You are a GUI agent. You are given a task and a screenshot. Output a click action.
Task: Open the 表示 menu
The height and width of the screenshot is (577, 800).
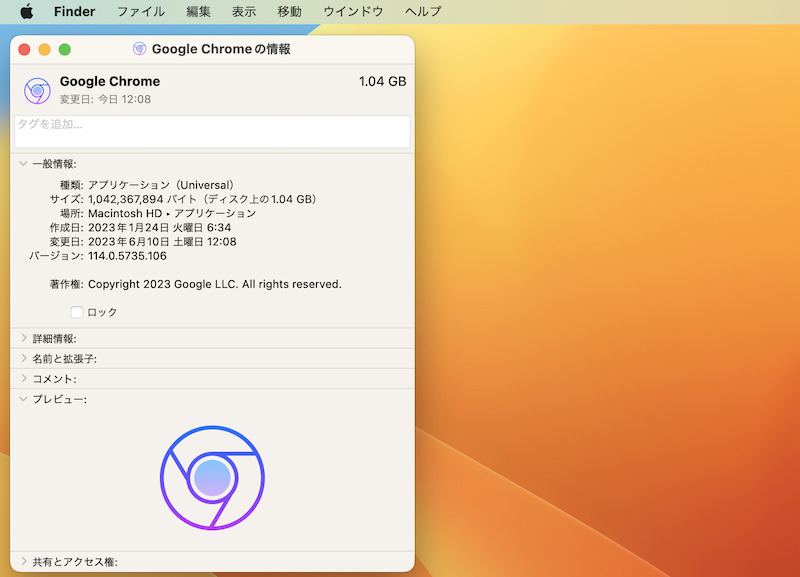[x=244, y=12]
